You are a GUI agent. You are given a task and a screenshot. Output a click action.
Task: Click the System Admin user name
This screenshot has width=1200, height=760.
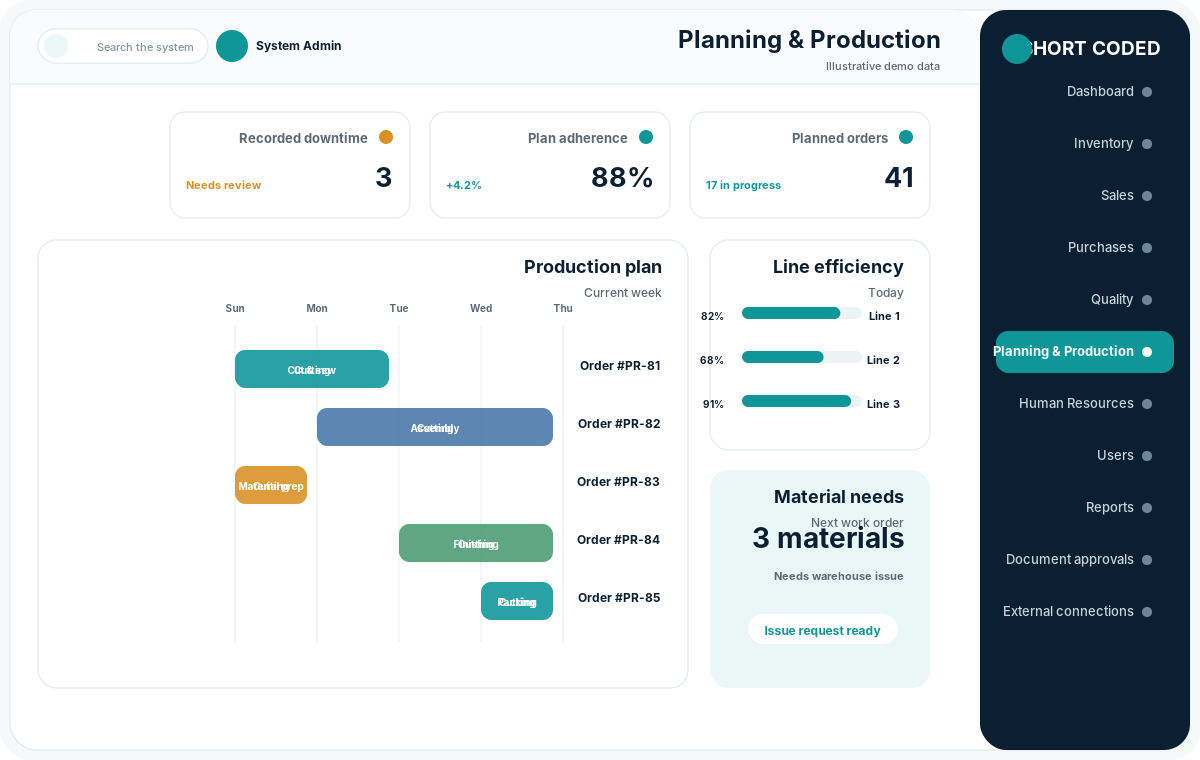pyautogui.click(x=298, y=46)
